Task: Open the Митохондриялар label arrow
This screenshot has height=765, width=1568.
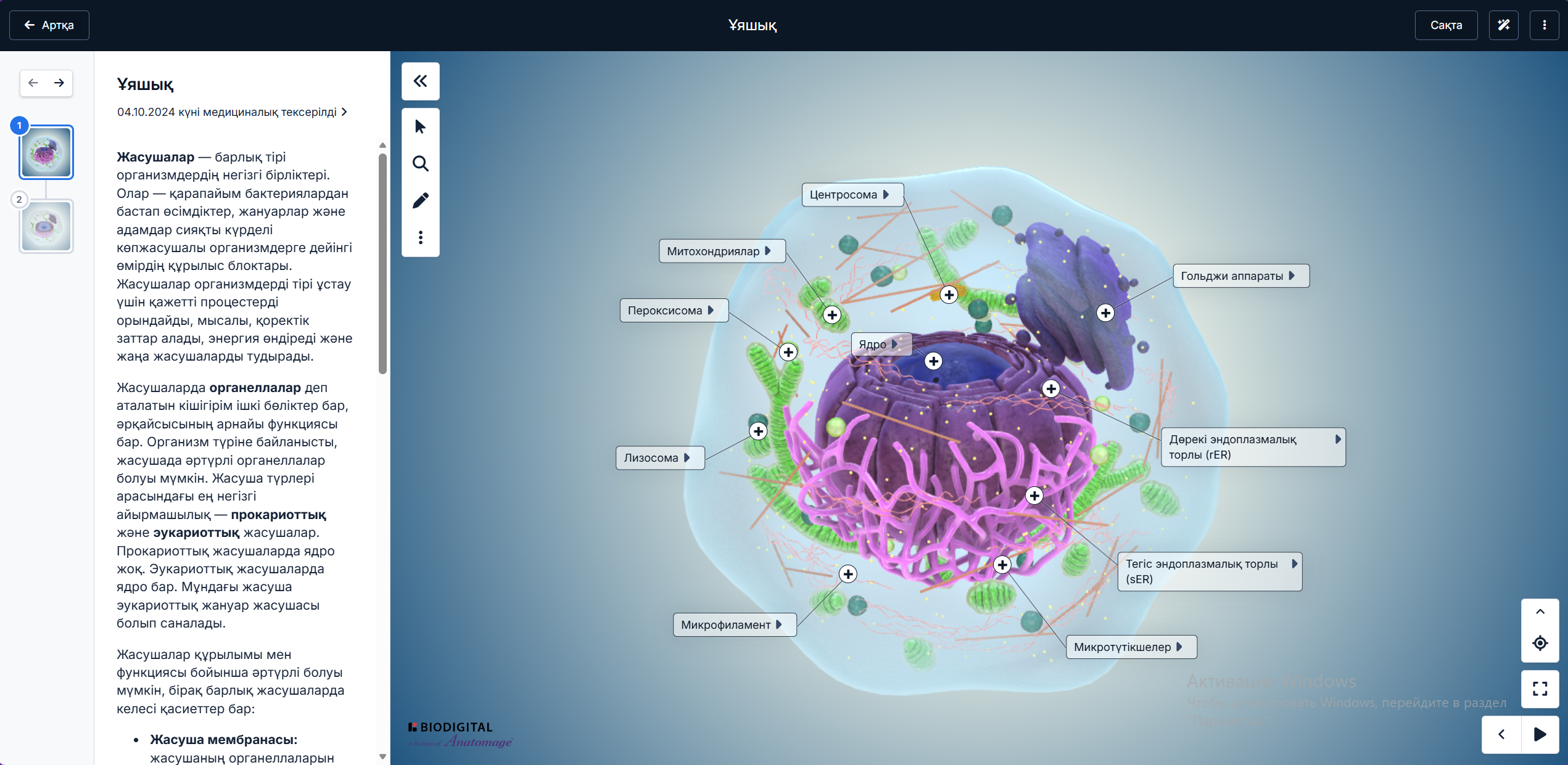Action: click(x=767, y=251)
